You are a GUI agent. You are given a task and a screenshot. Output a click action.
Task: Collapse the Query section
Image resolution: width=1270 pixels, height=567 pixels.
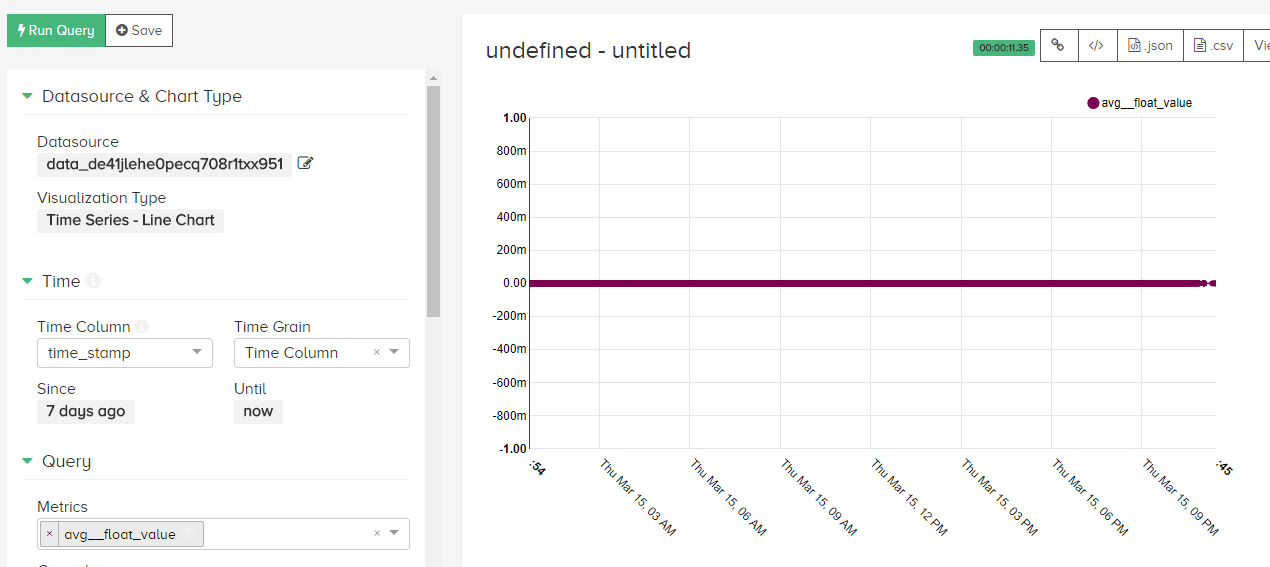(x=27, y=461)
